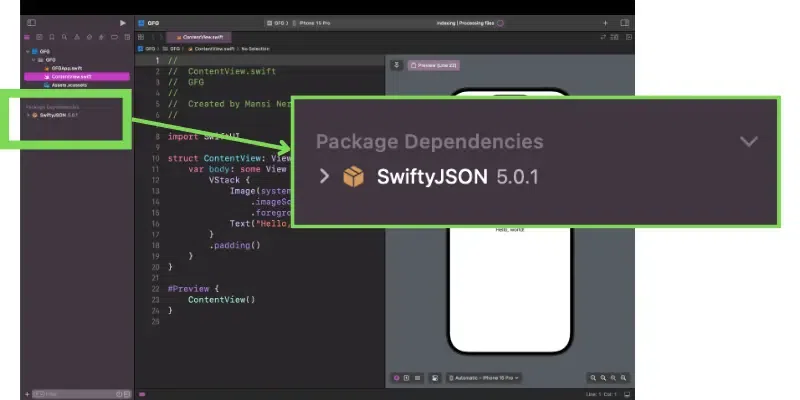Go back in editor history
Image resolution: width=800 pixels, height=400 pixels.
coord(154,37)
